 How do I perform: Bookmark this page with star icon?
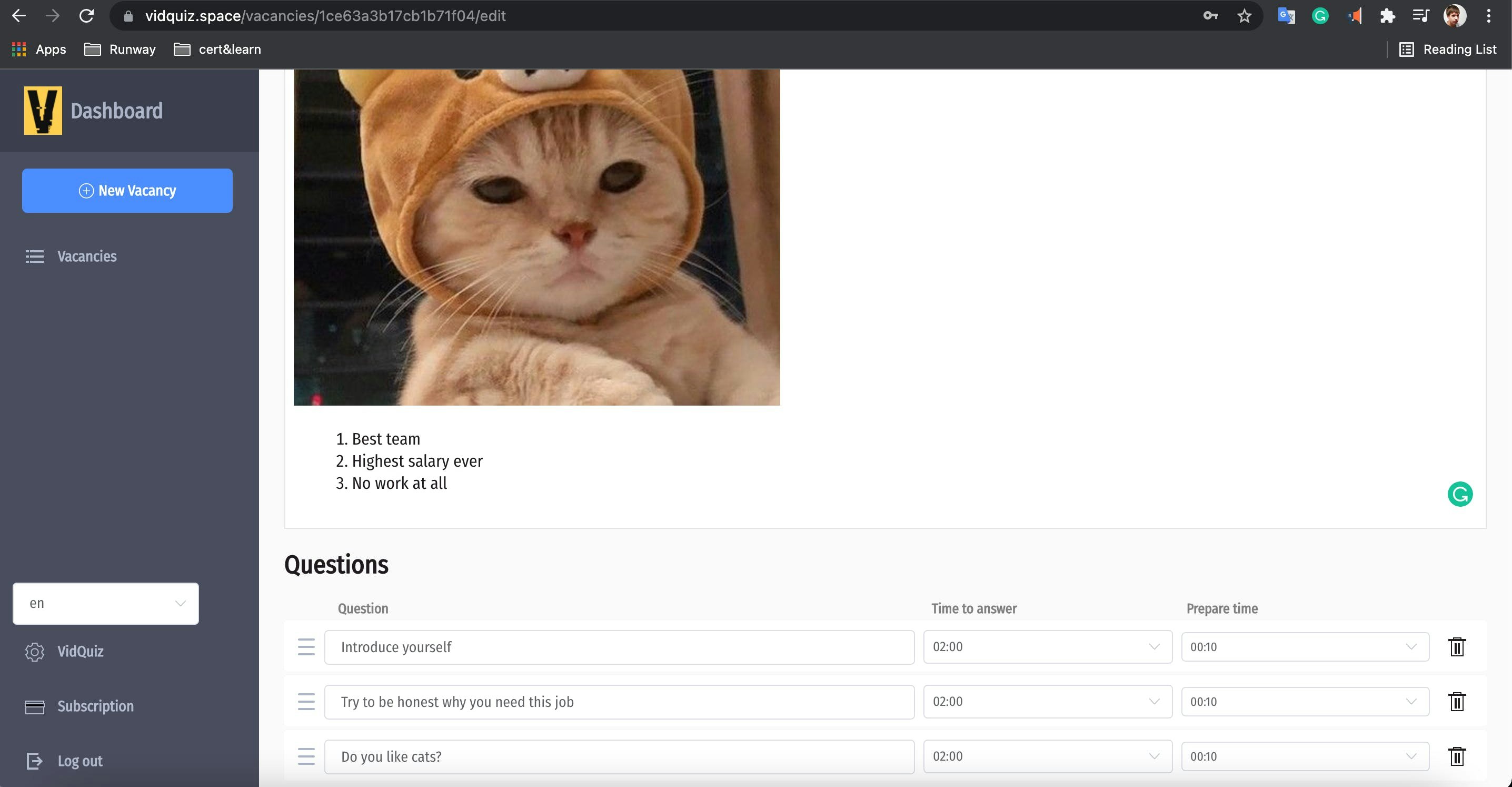coord(1245,16)
